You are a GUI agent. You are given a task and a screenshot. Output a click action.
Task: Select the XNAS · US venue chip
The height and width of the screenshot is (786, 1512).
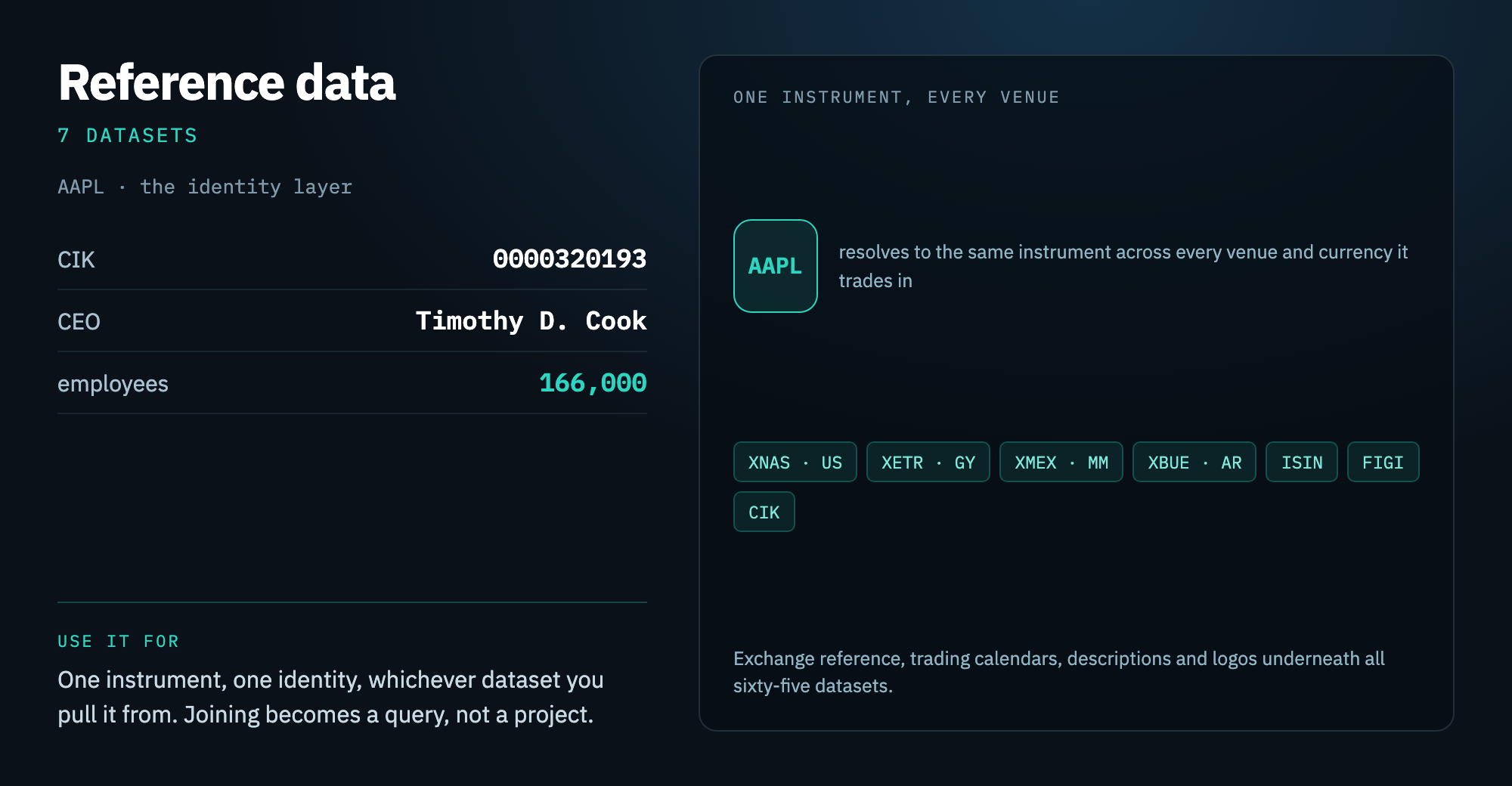coord(795,462)
